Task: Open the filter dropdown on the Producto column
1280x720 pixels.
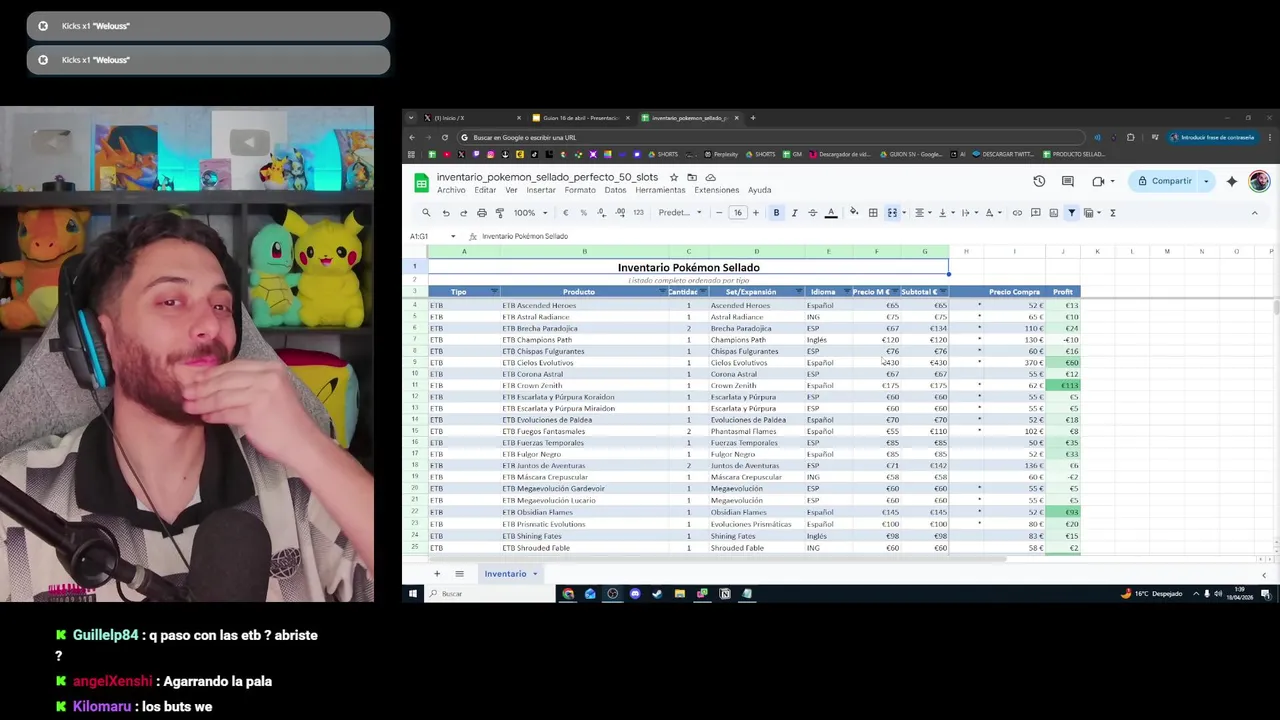Action: [x=664, y=292]
